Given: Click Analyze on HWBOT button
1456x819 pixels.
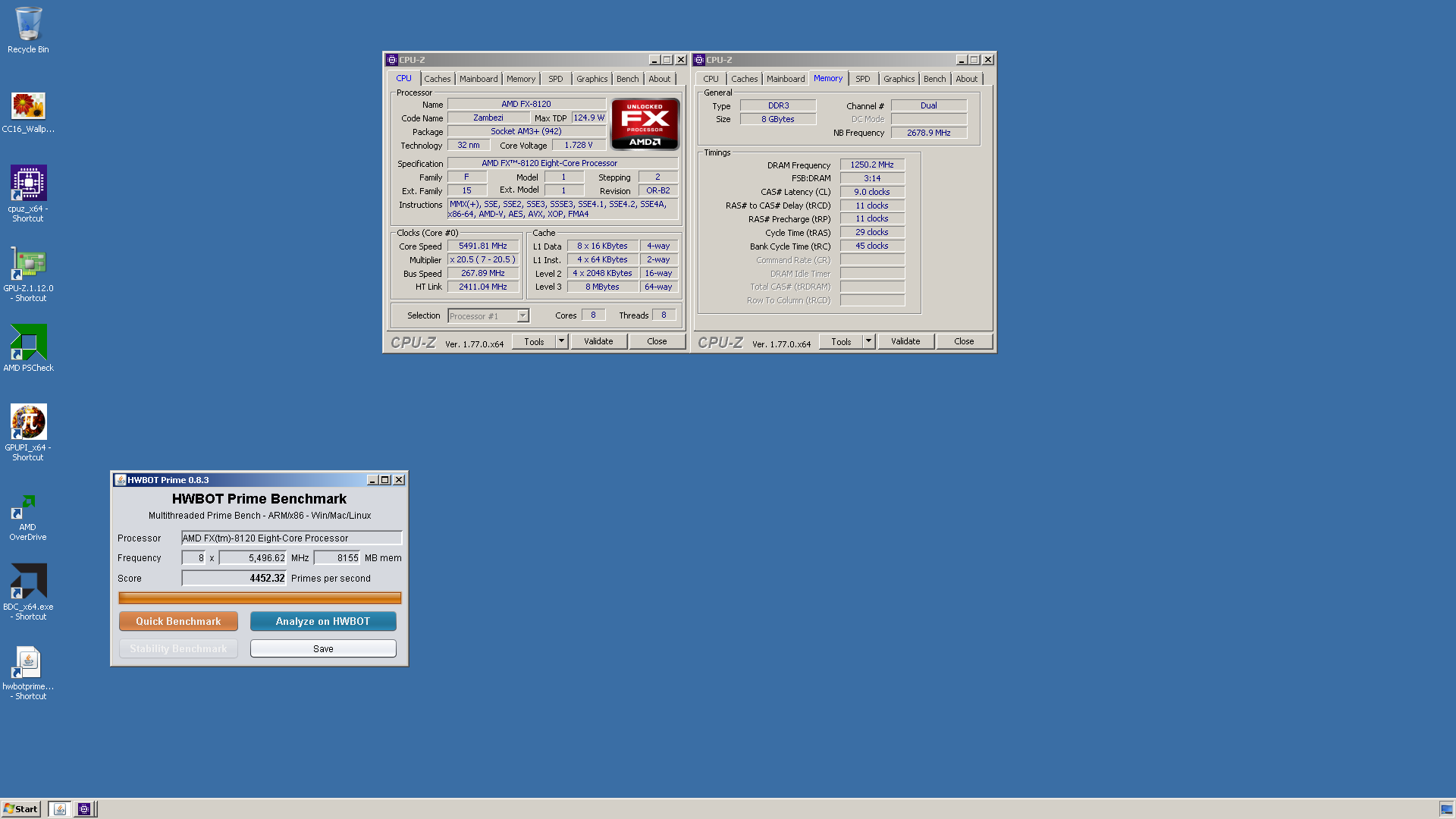Looking at the screenshot, I should (323, 621).
